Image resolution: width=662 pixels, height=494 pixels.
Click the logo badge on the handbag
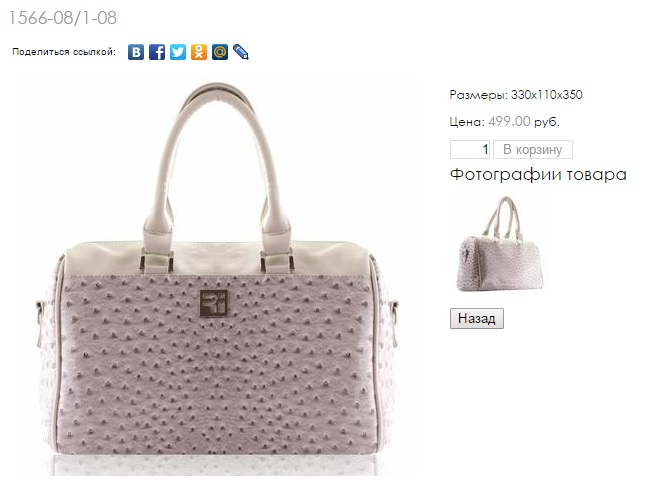click(x=214, y=303)
